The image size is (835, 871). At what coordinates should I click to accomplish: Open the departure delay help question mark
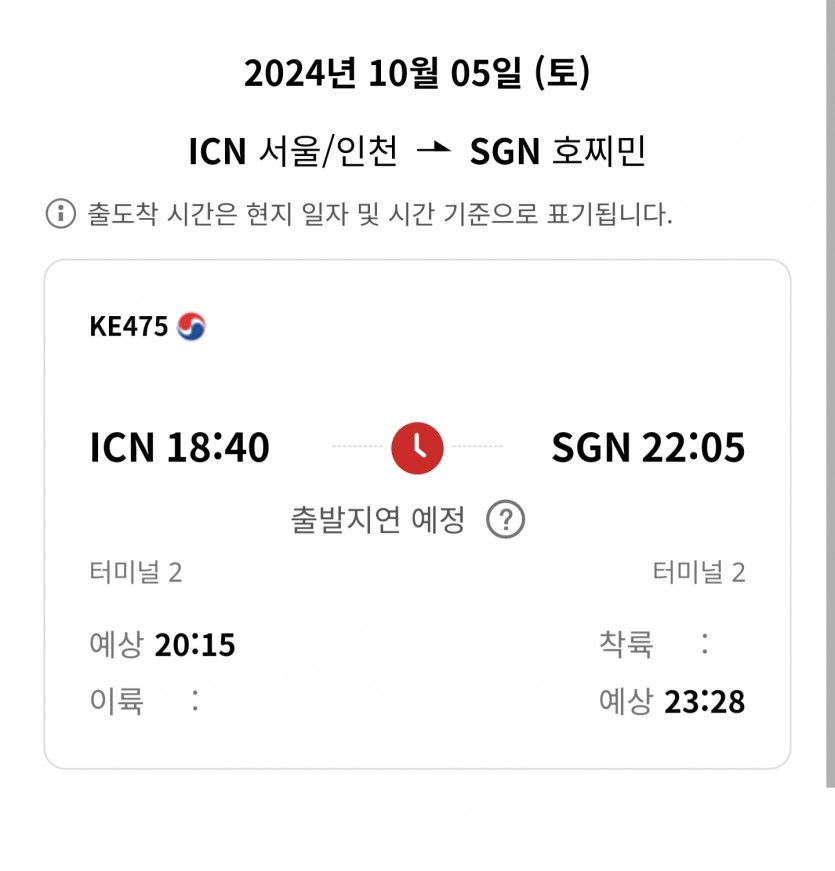(506, 520)
